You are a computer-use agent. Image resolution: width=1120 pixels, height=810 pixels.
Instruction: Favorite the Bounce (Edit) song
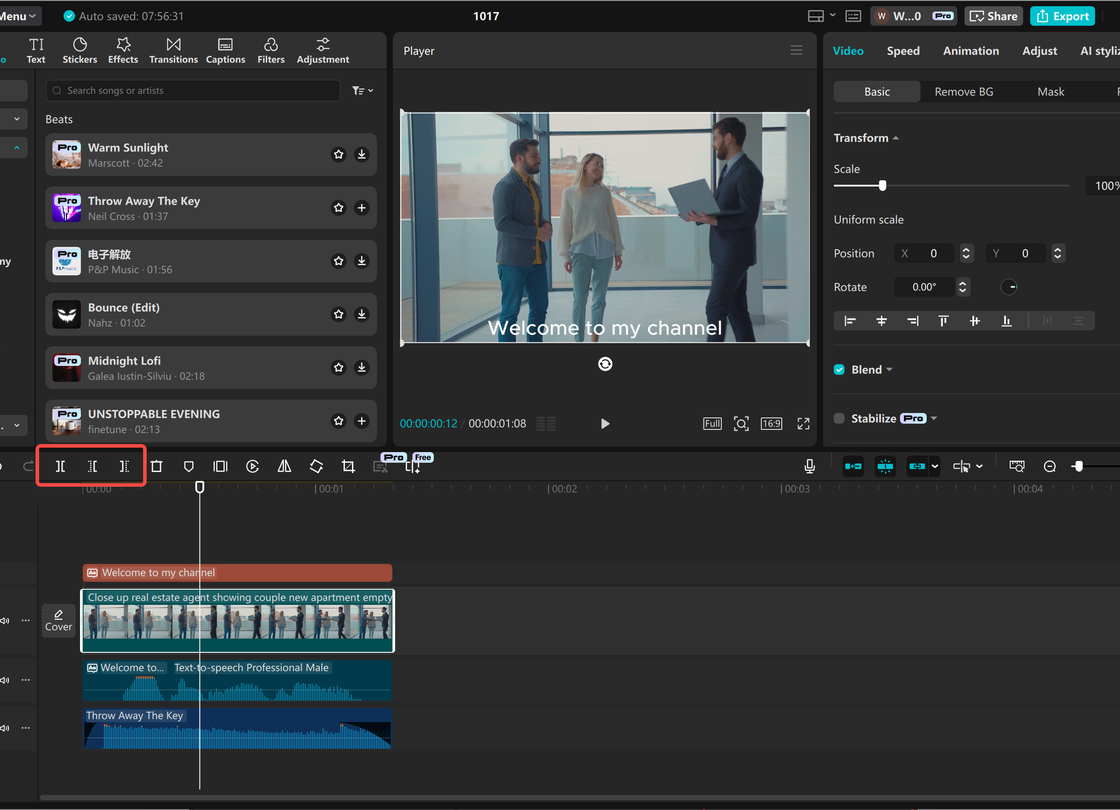coord(338,314)
